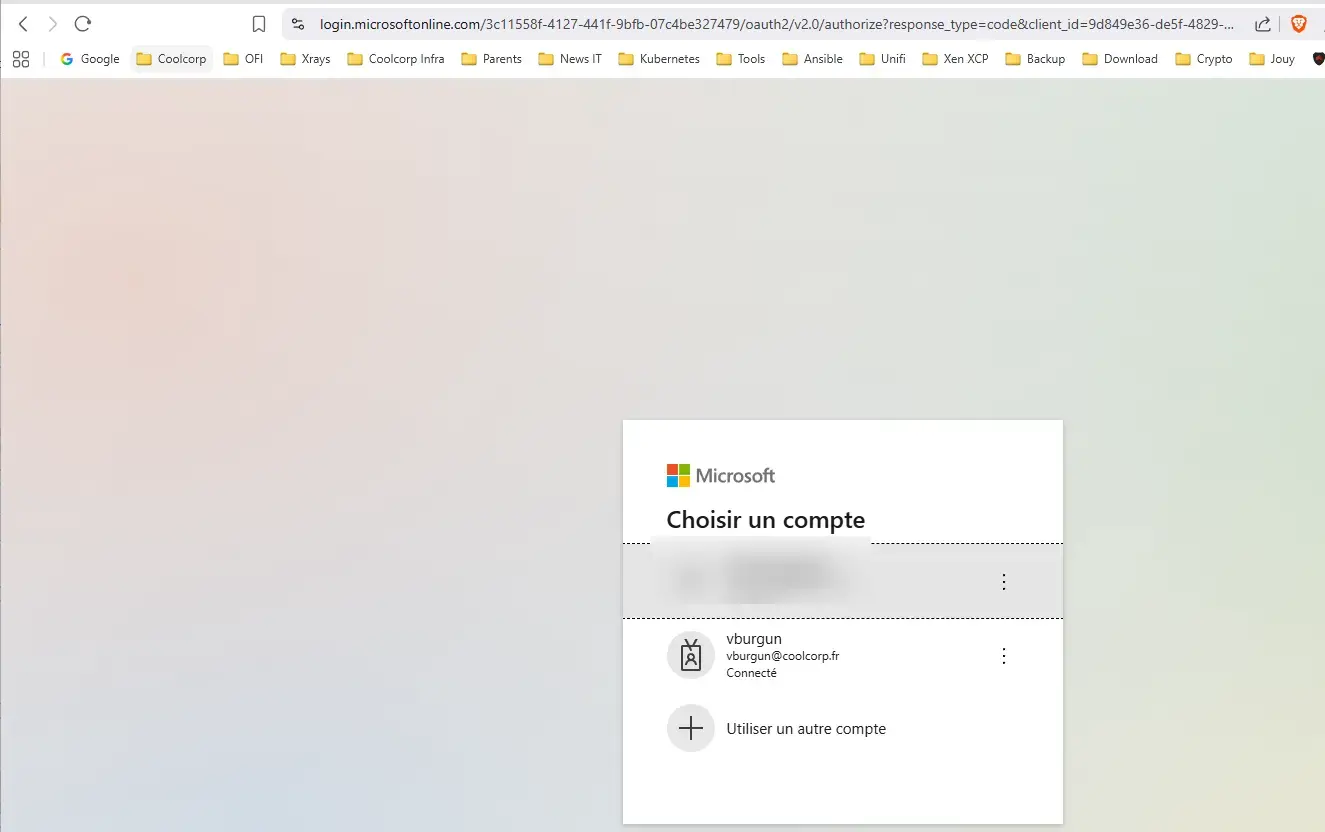Open the tab groups grid icon

click(x=21, y=59)
